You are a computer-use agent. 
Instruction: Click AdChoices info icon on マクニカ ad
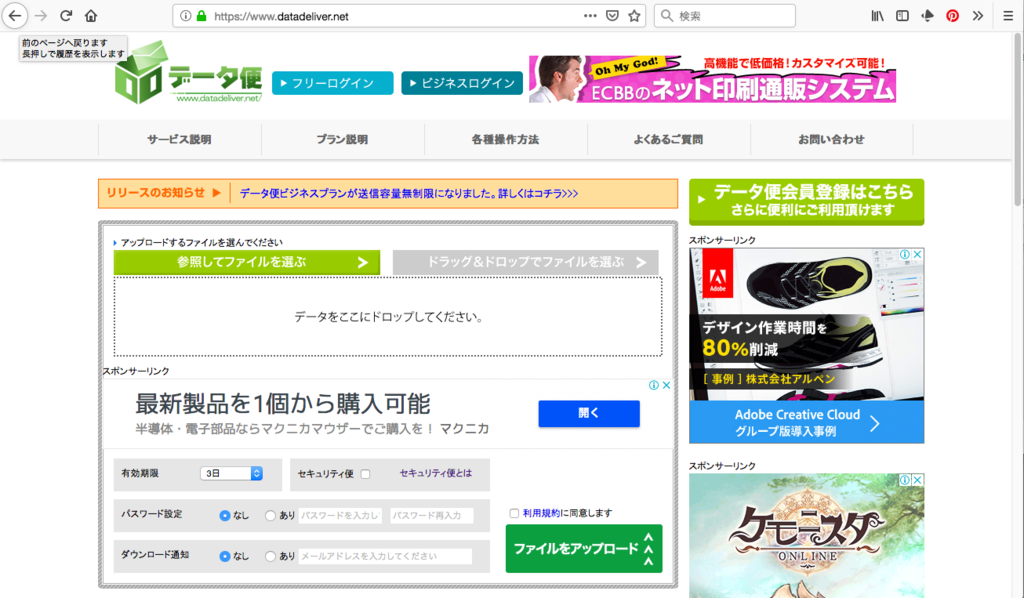point(654,385)
